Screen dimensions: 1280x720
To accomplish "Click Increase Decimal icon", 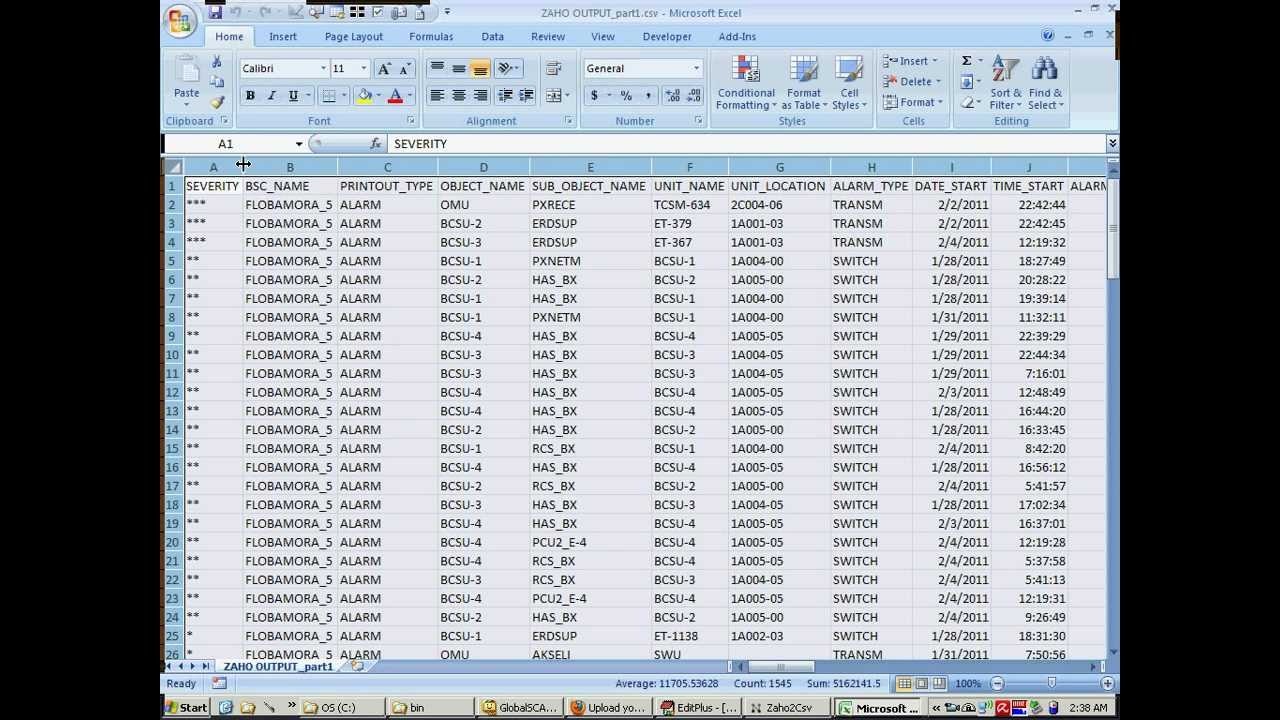I will pos(671,96).
